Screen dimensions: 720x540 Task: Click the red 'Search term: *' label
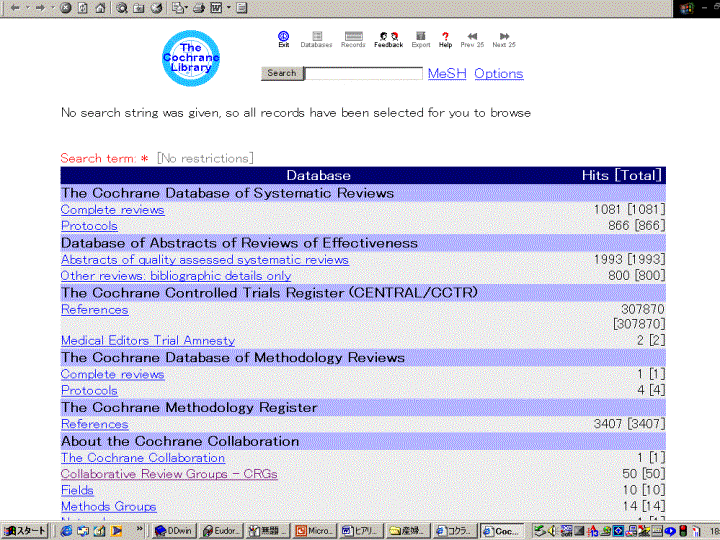tap(104, 158)
